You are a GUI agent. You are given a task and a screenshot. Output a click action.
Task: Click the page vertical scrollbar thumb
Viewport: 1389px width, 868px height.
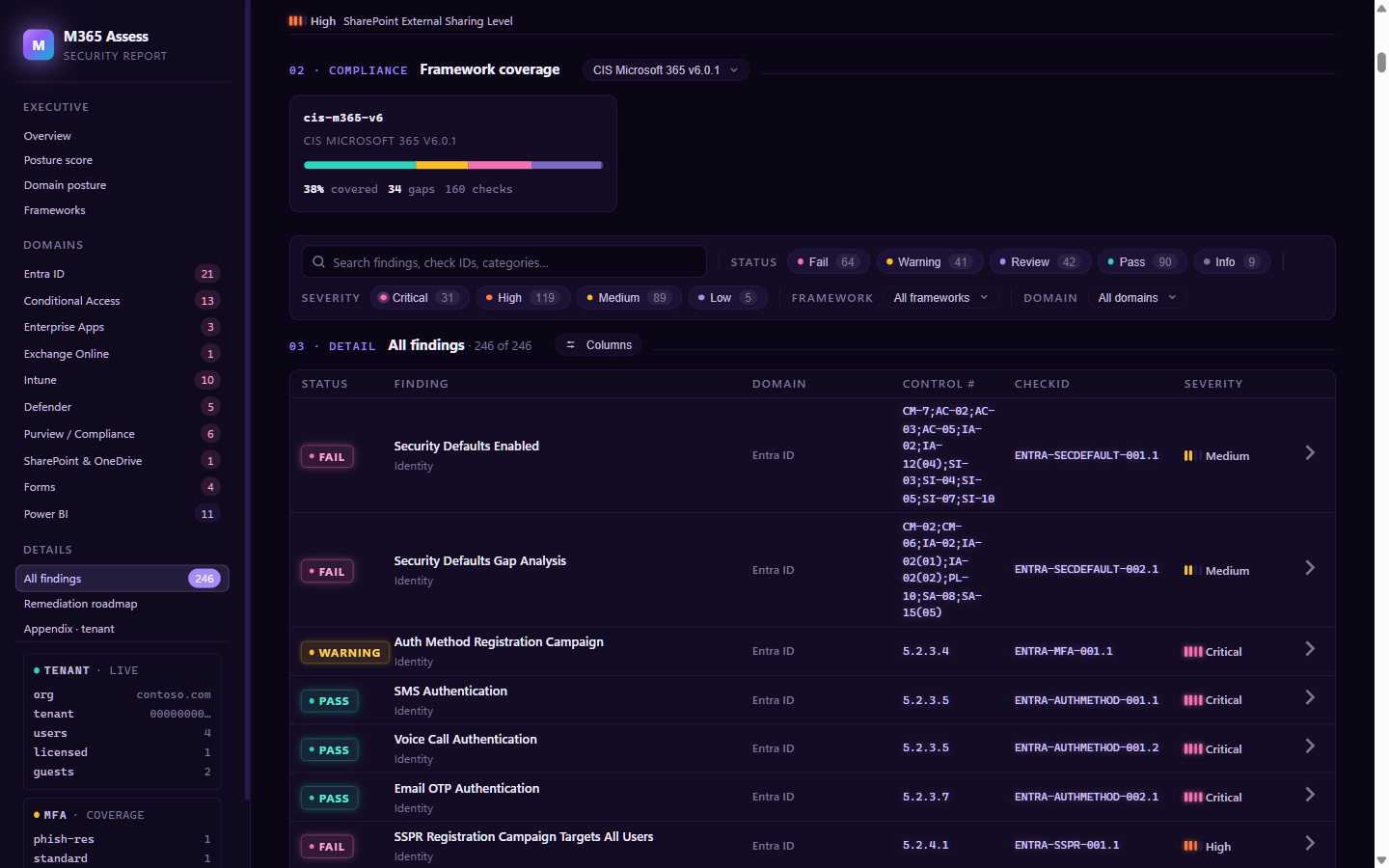click(x=1381, y=62)
